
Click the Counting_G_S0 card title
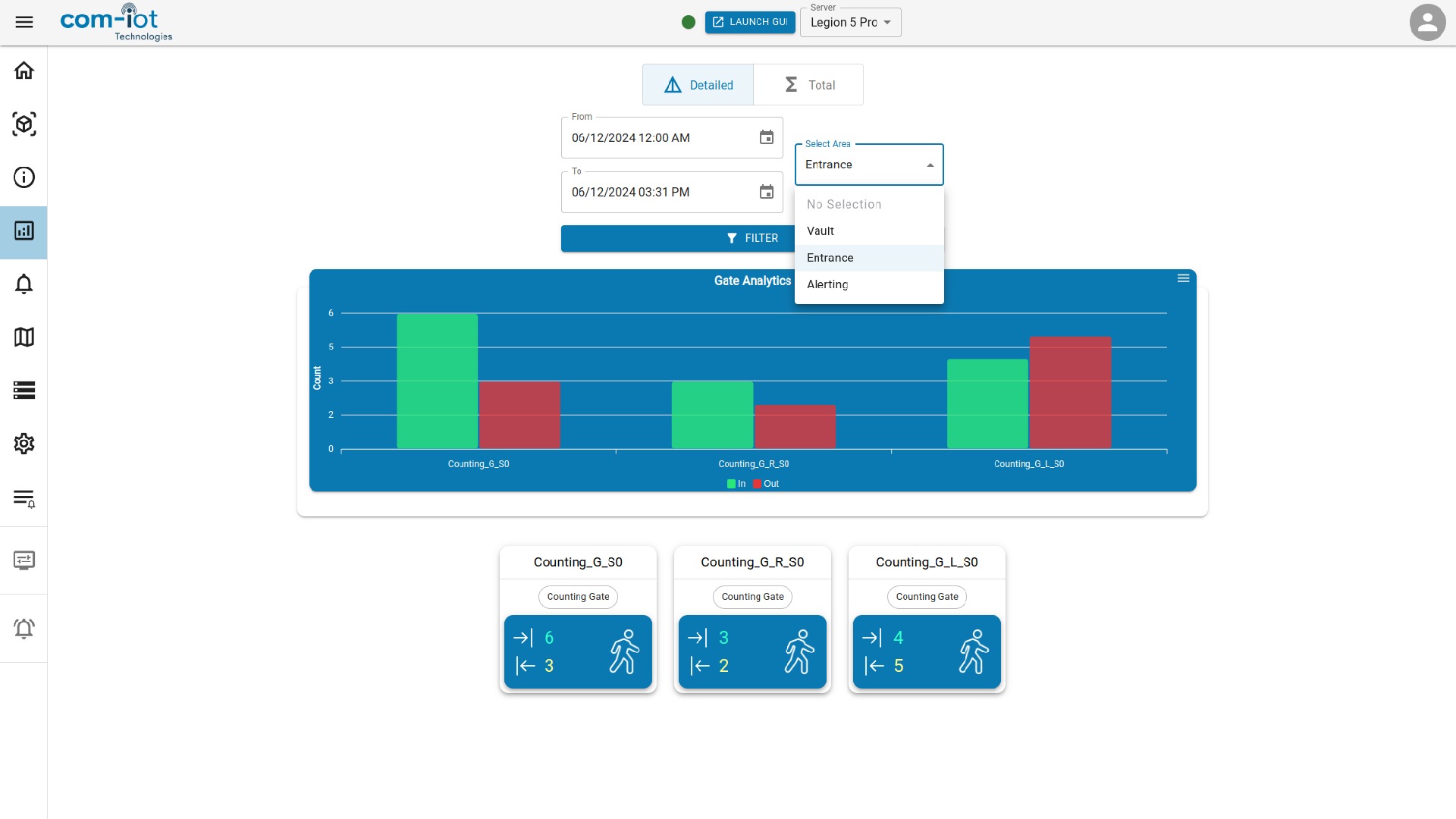(x=578, y=562)
